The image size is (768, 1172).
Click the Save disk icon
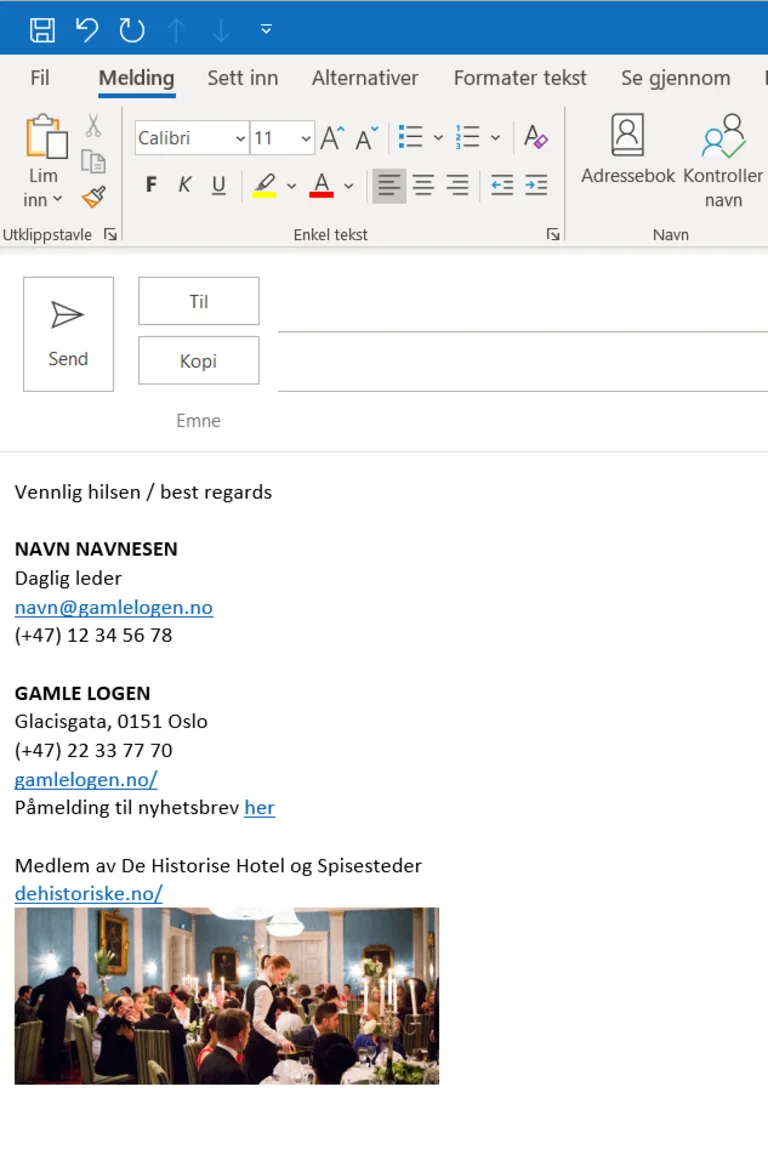point(42,30)
